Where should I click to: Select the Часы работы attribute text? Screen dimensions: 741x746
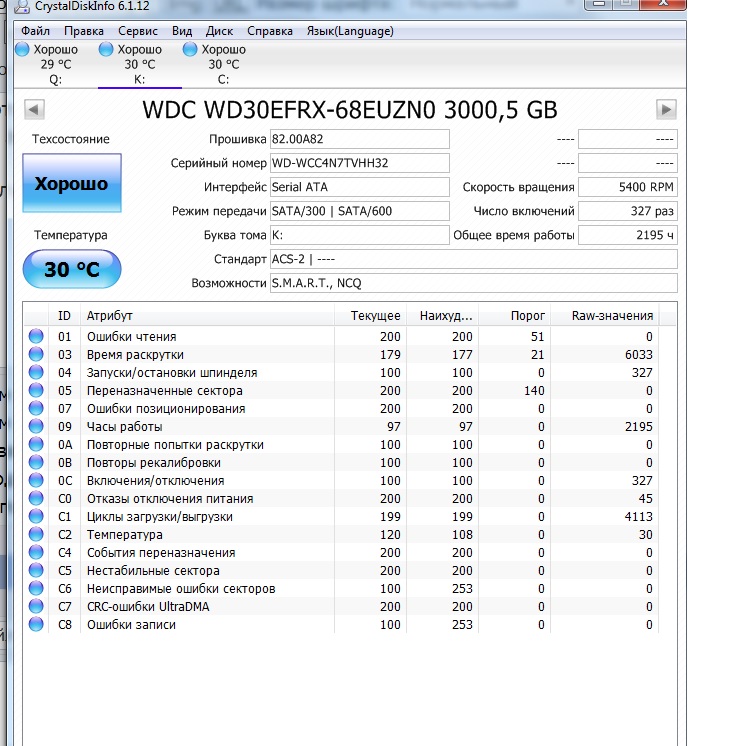click(x=125, y=427)
